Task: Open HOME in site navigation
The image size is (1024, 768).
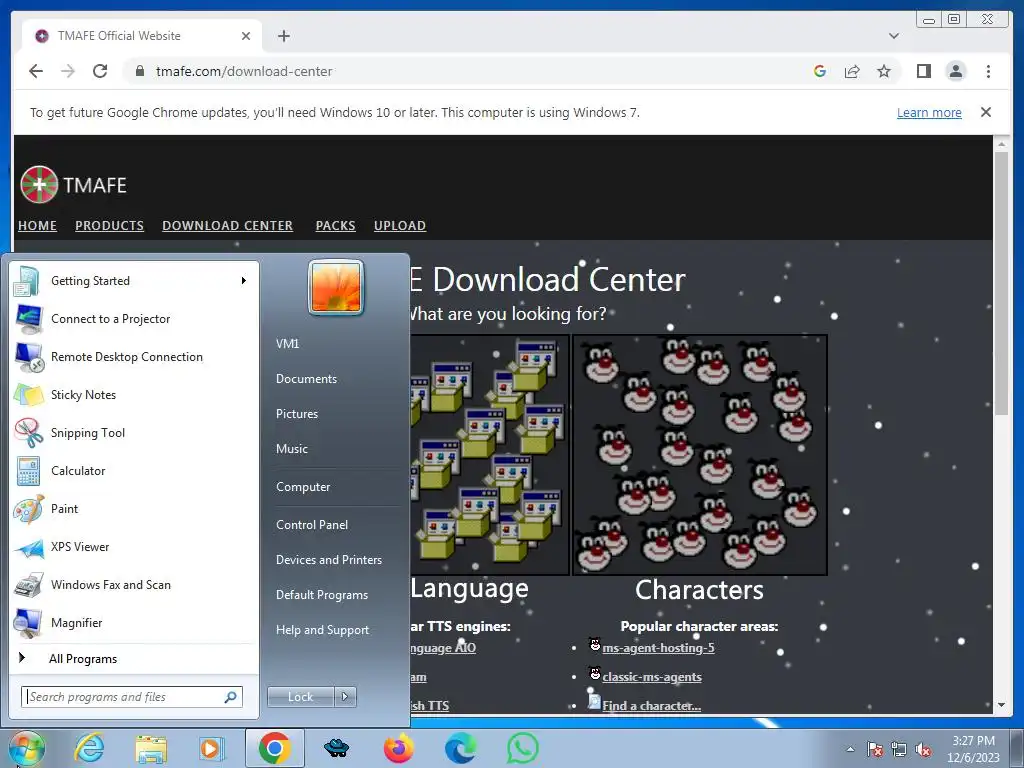Action: (x=37, y=225)
